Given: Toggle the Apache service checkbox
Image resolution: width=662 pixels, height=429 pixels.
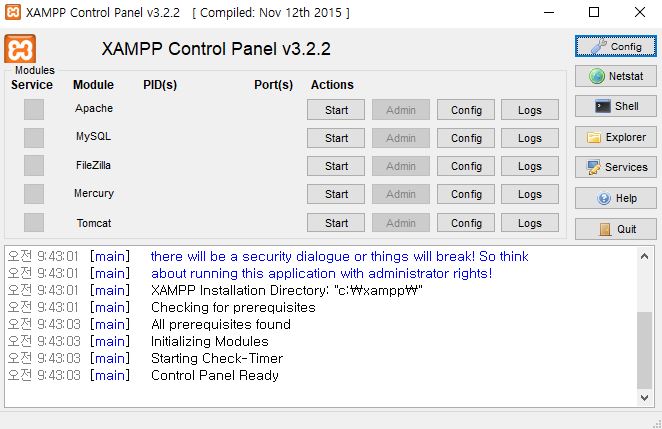Looking at the screenshot, I should [x=34, y=110].
